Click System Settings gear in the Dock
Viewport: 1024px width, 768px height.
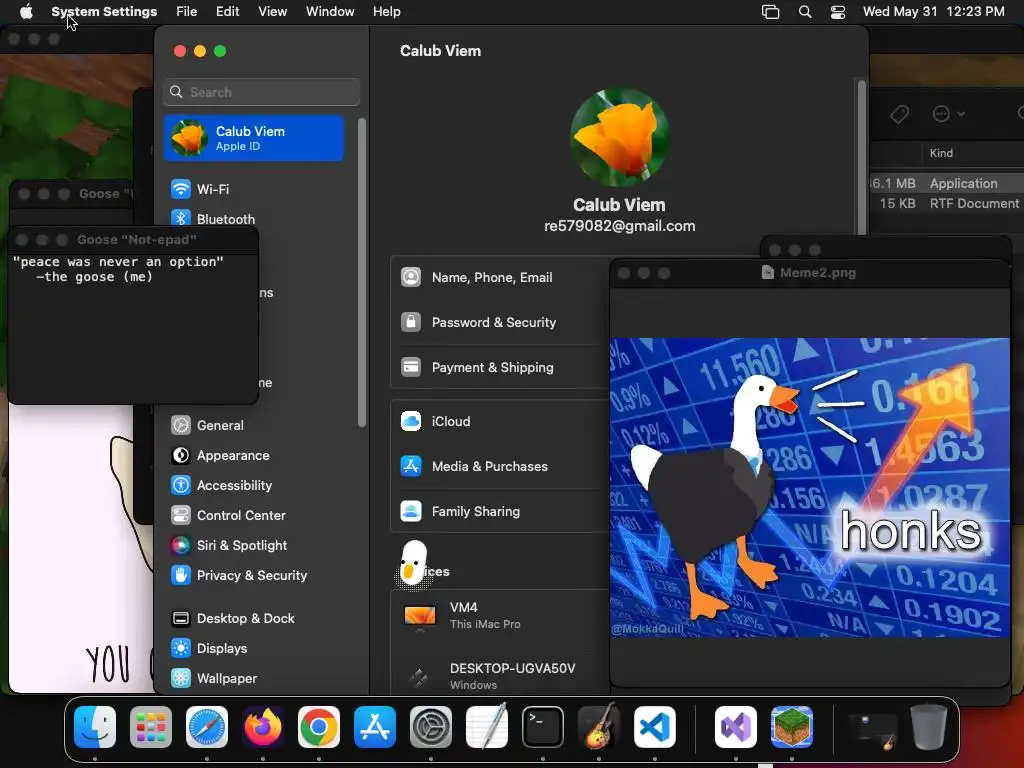(430, 727)
